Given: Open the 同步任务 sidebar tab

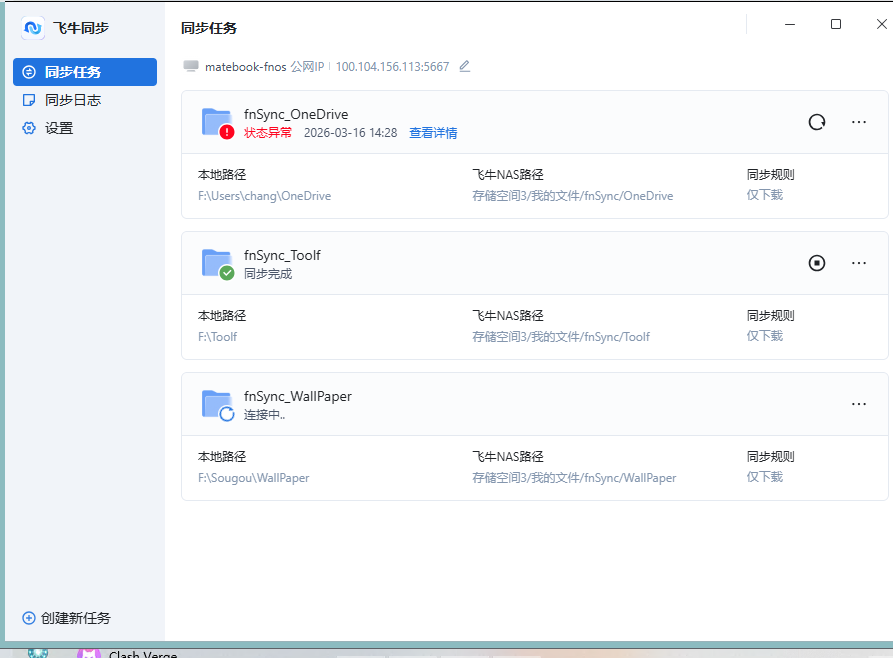Looking at the screenshot, I should click(85, 72).
